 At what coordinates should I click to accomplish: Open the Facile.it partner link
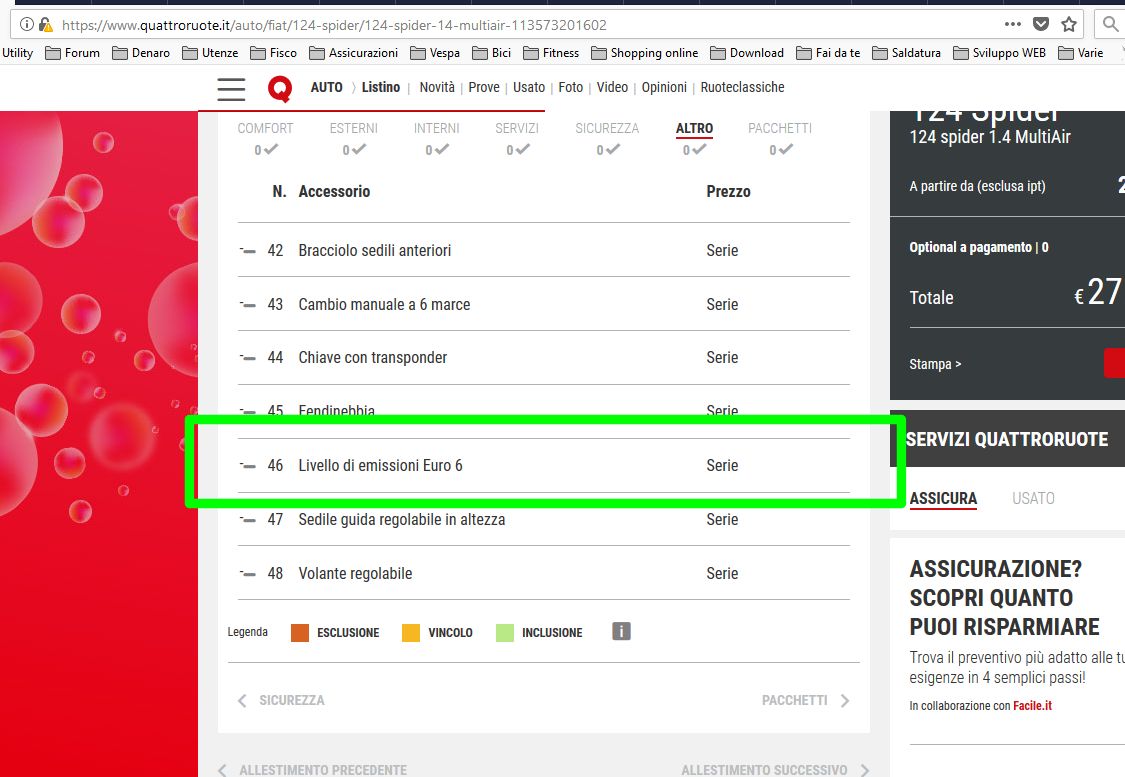tap(1032, 706)
